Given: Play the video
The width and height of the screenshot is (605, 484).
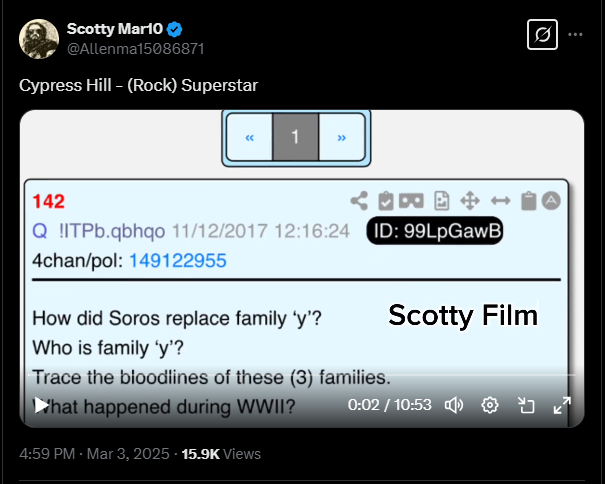Looking at the screenshot, I should [41, 405].
